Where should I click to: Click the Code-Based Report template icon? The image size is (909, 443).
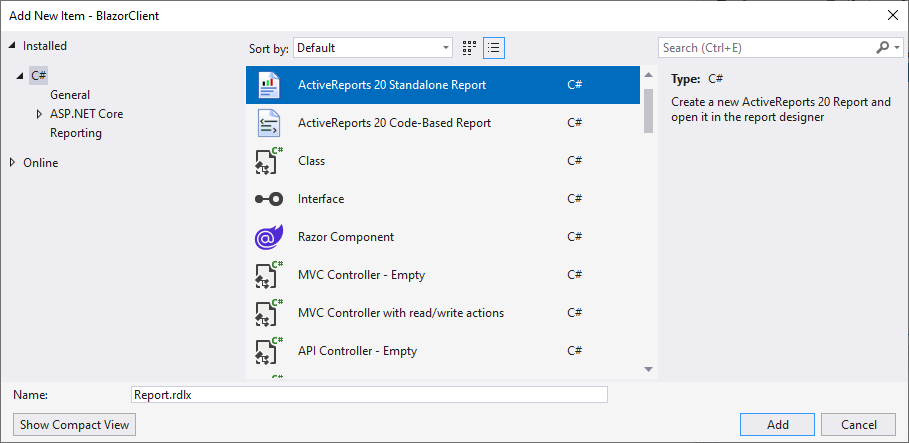(x=268, y=123)
